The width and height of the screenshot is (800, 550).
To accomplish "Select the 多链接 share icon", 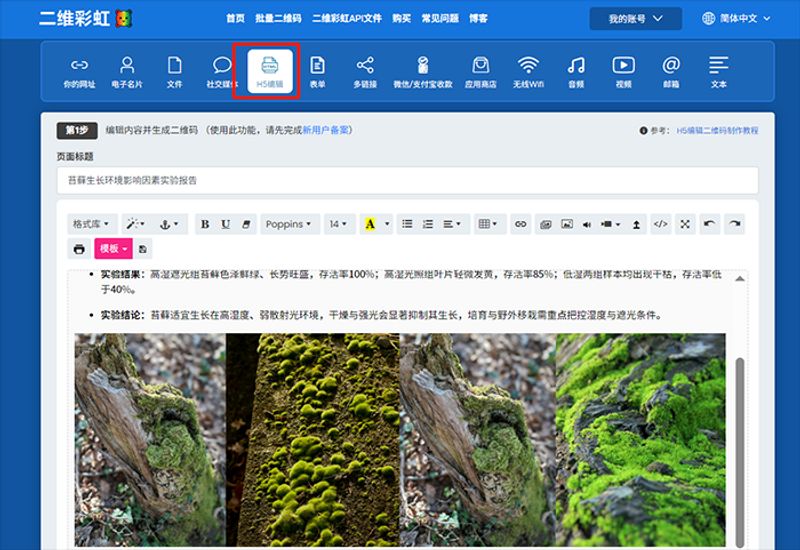I will coord(365,71).
